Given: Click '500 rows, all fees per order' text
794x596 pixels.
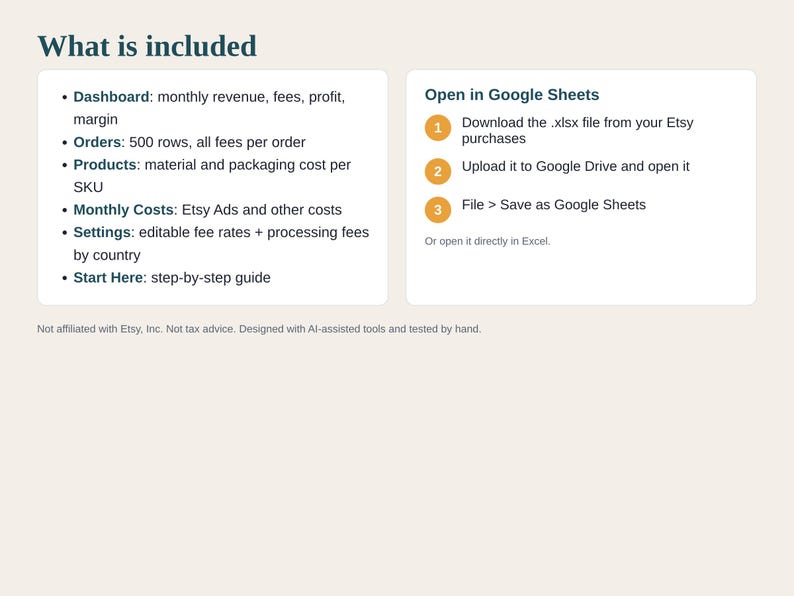Looking at the screenshot, I should 217,142.
